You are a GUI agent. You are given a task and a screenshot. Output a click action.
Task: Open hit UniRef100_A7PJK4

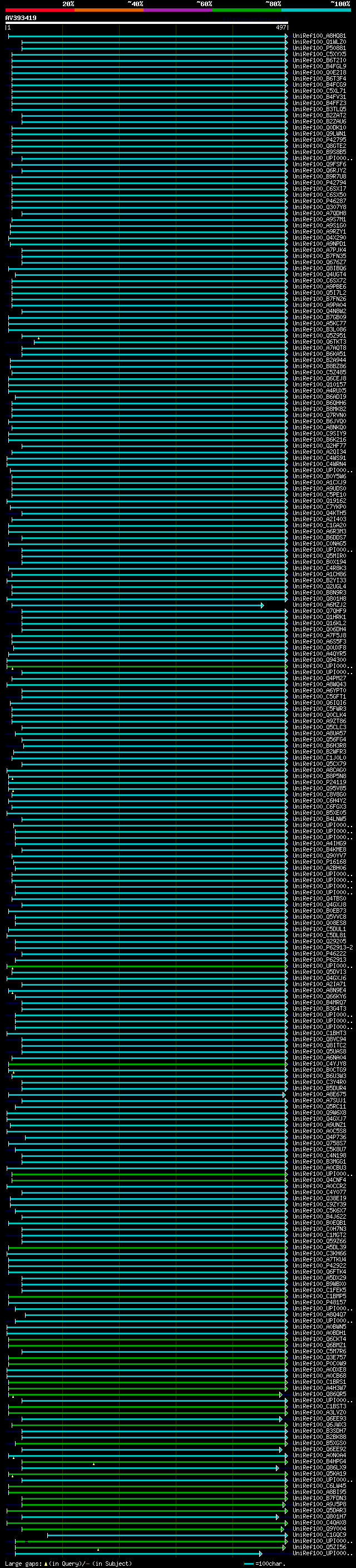319,250
